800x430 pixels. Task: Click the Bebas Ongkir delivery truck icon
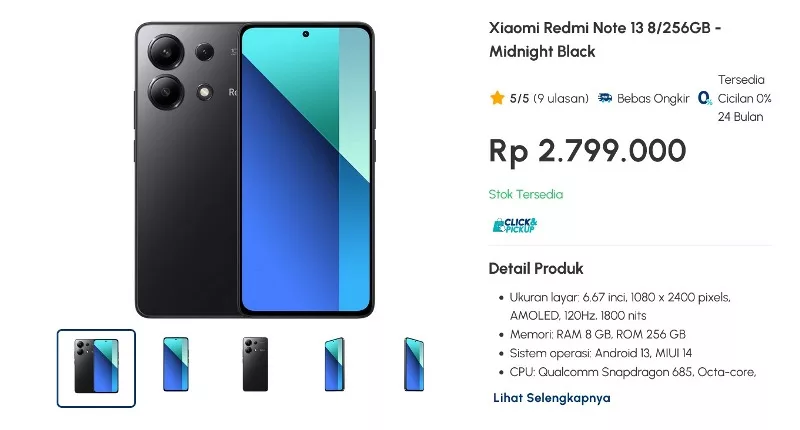(x=605, y=98)
